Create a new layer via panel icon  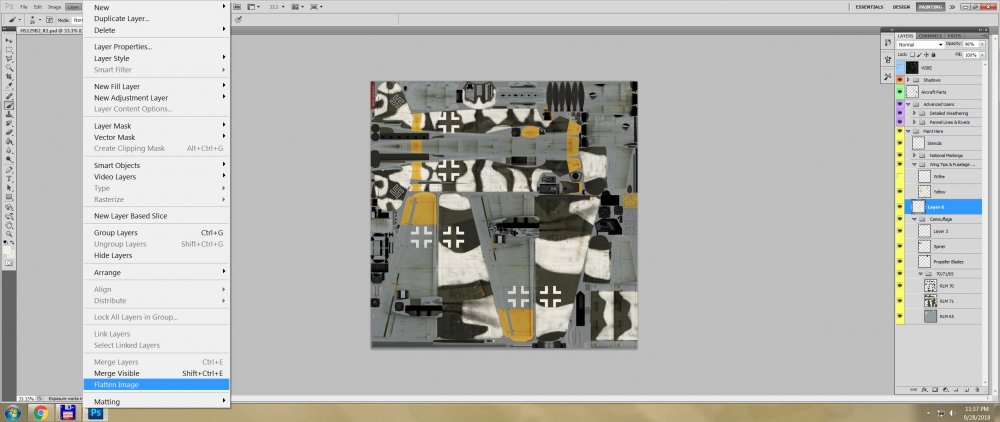click(x=967, y=389)
